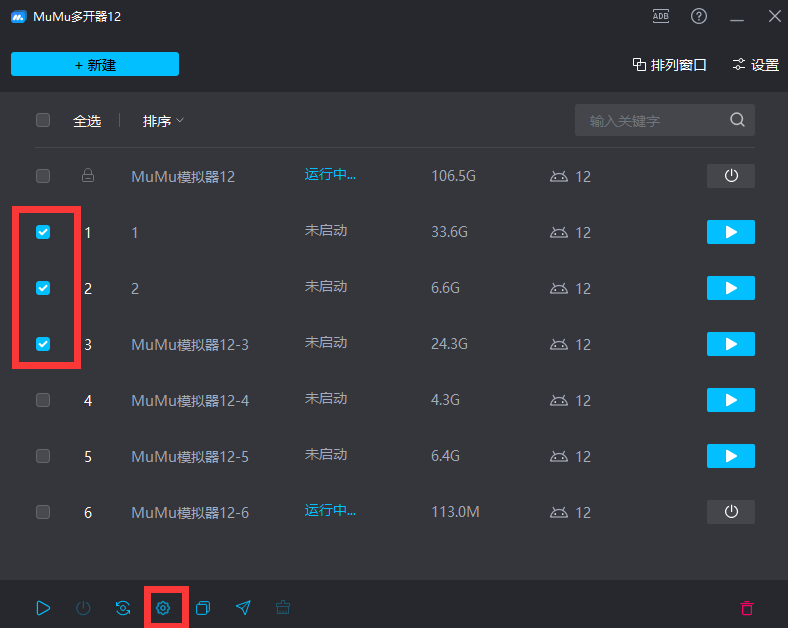The width and height of the screenshot is (788, 628).
Task: Click the 运行中 status of MuMu模拟器12
Action: tap(330, 175)
